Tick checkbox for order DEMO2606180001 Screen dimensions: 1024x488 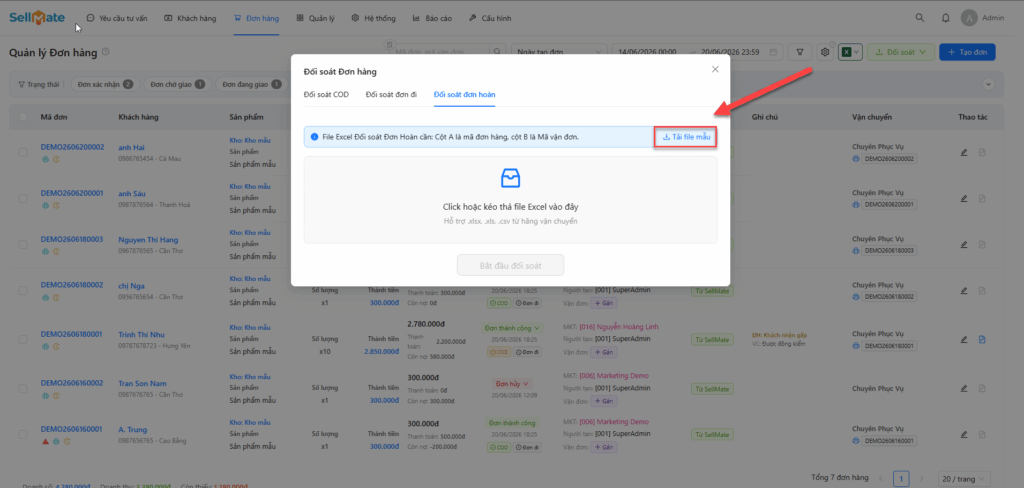pyautogui.click(x=23, y=339)
